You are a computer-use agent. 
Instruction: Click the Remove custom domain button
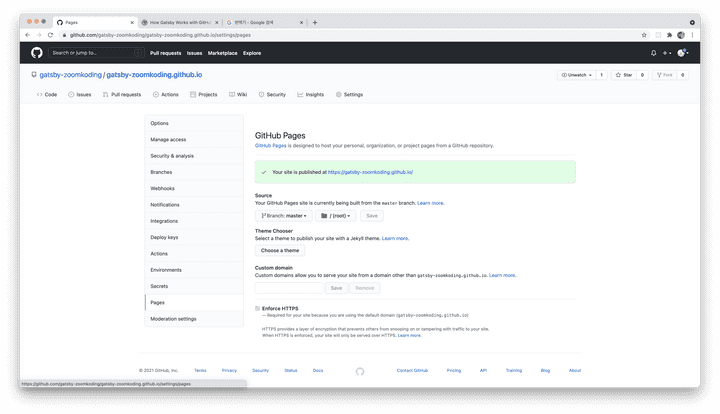(x=365, y=288)
